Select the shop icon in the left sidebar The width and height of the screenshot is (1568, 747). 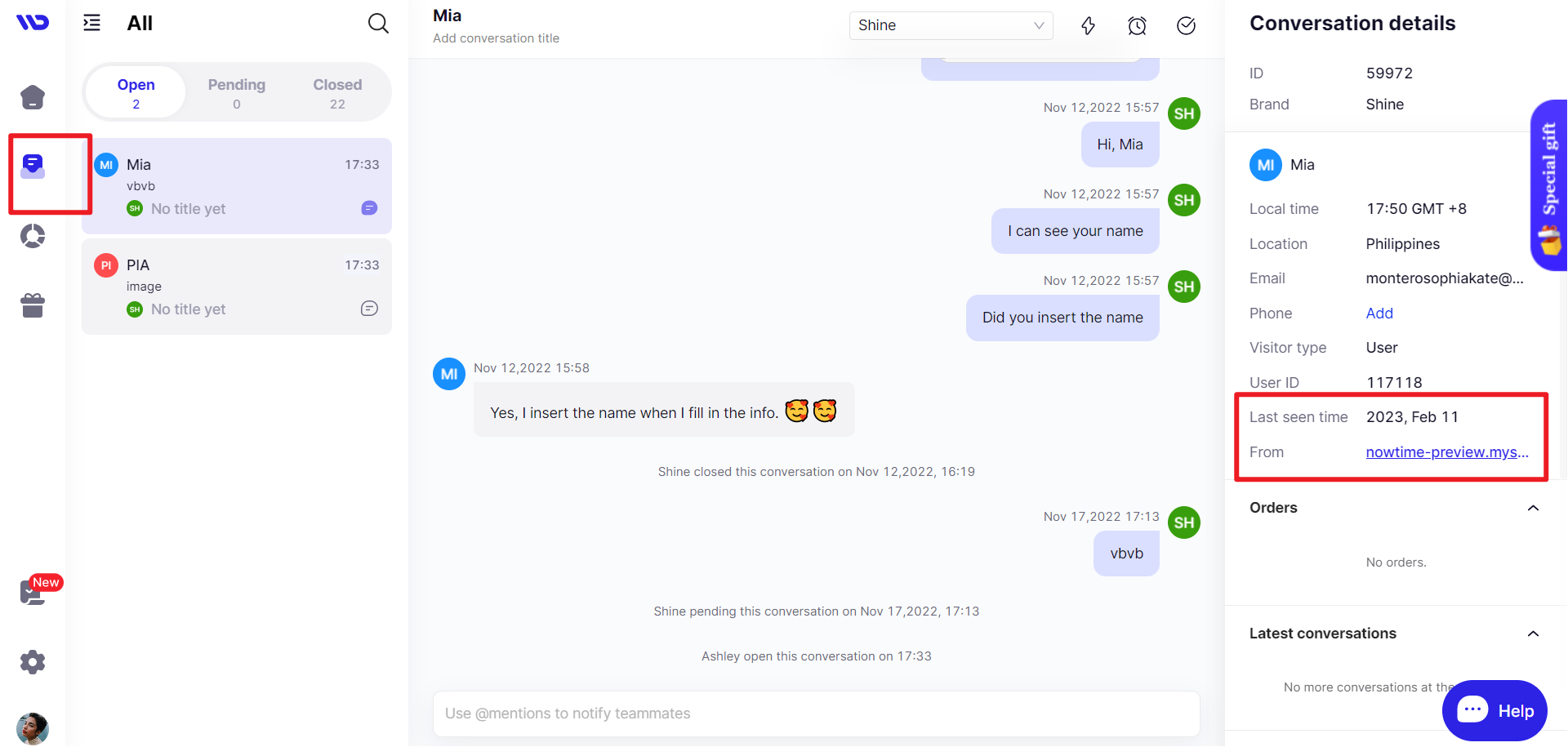coord(33,96)
